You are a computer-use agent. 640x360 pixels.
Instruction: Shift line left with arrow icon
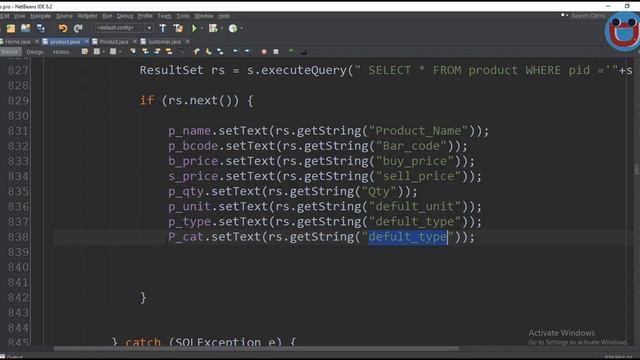point(236,52)
